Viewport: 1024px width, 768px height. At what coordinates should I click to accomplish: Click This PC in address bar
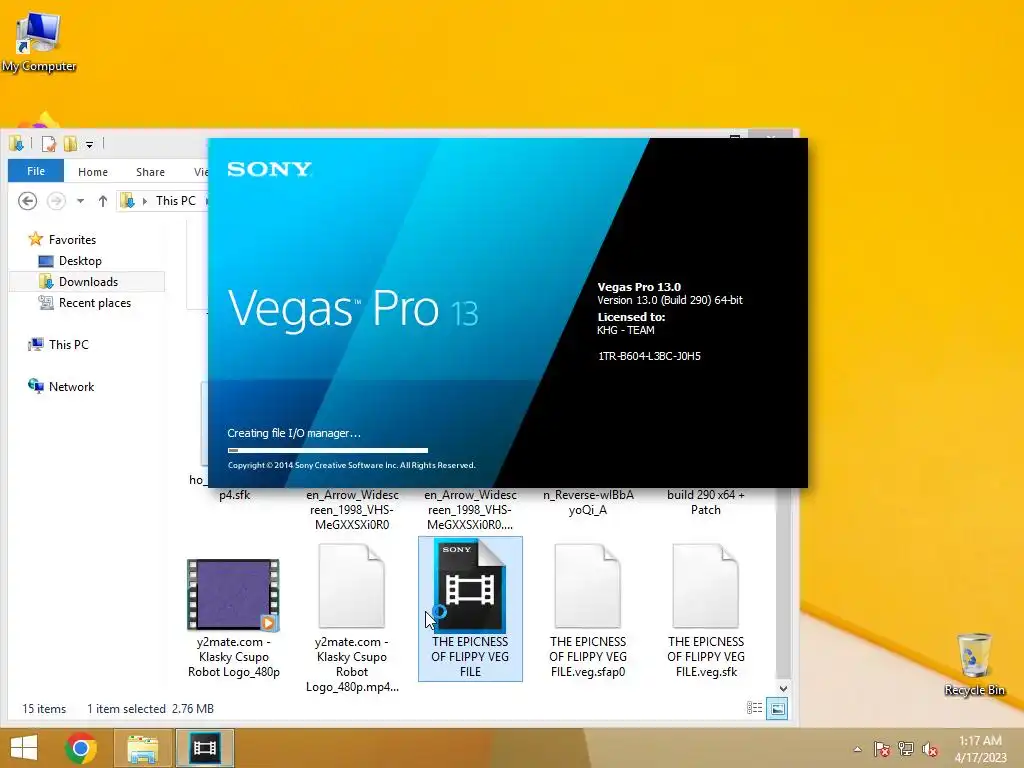pos(176,200)
